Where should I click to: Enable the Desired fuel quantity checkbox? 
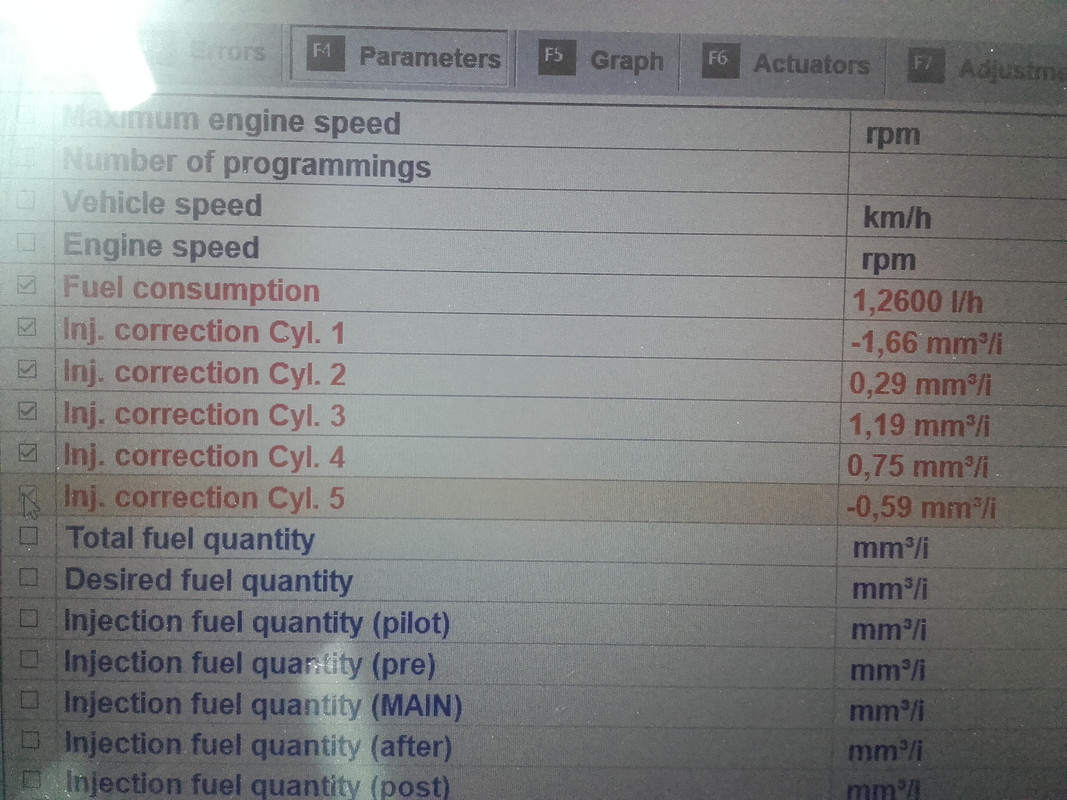pos(29,577)
